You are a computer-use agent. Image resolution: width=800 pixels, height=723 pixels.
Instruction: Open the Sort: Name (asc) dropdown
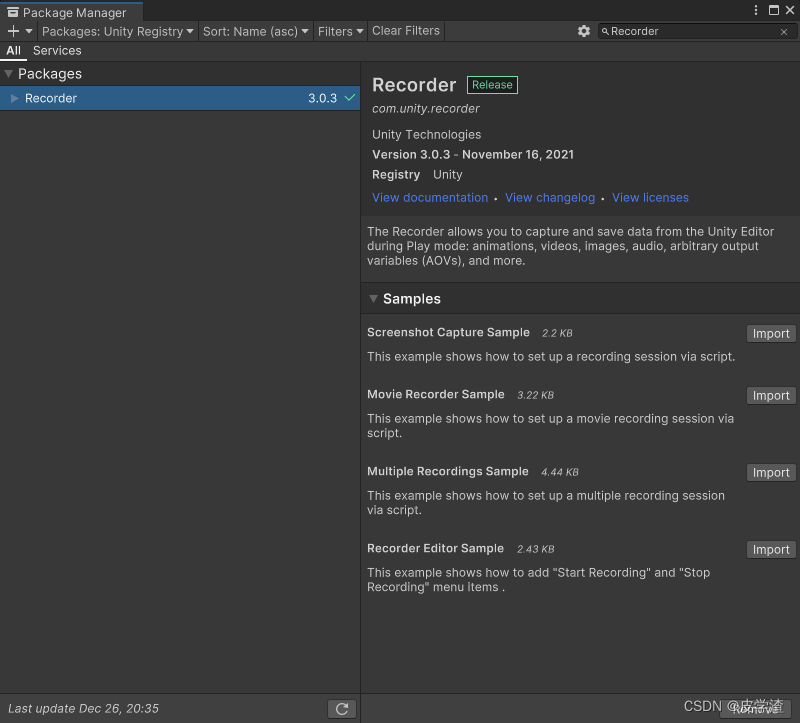pos(256,31)
